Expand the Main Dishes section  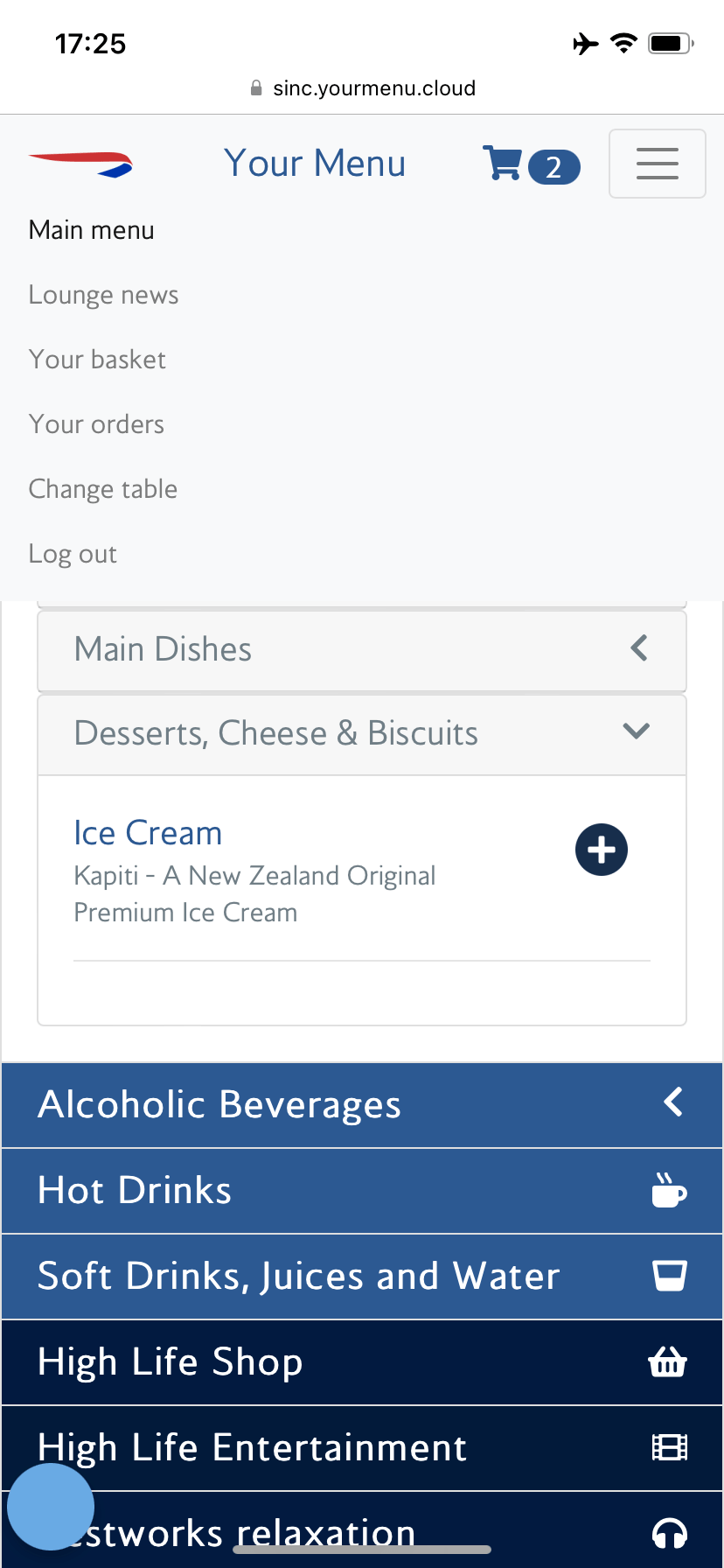point(362,650)
